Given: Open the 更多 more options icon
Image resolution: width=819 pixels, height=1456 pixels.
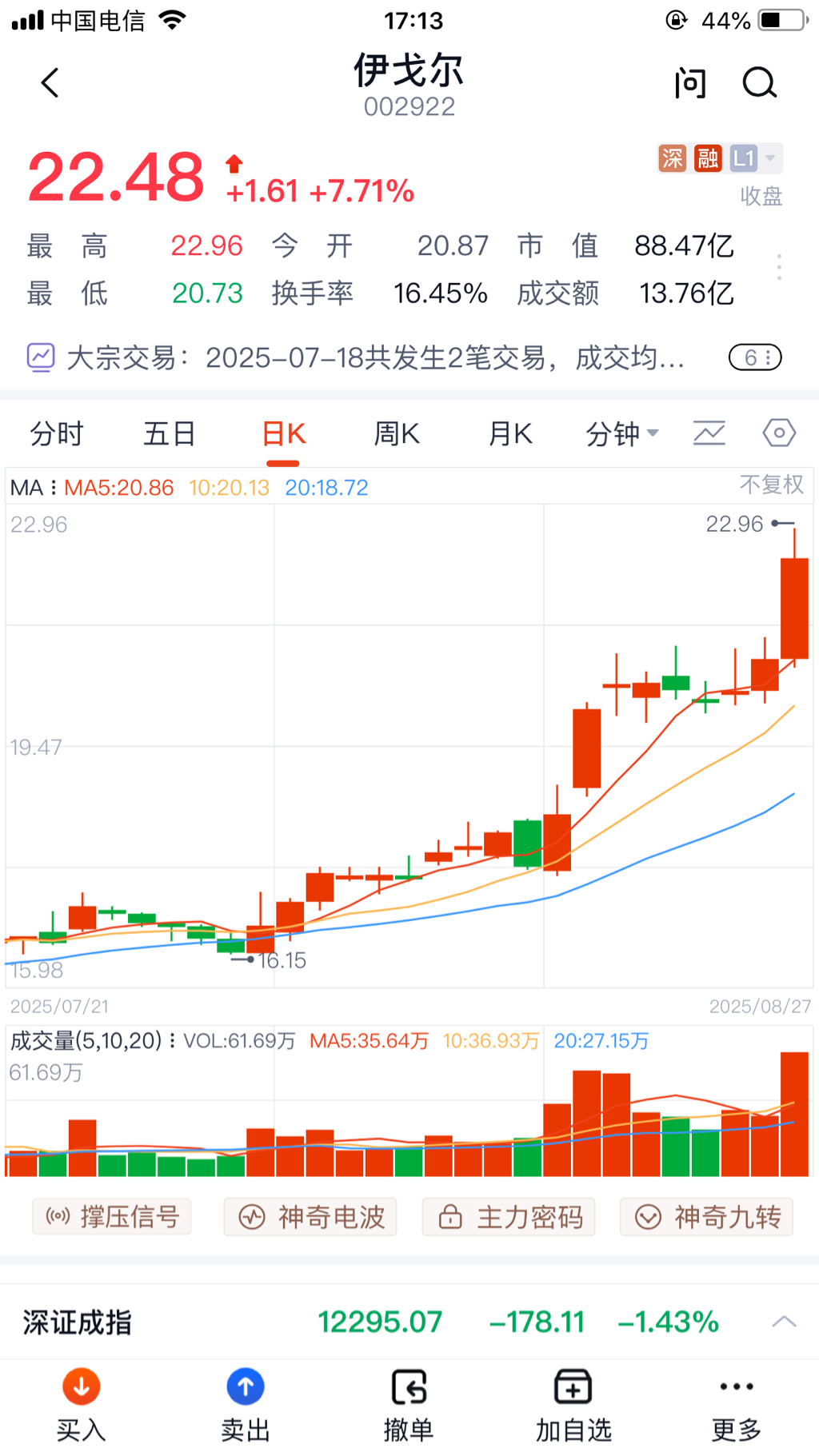Looking at the screenshot, I should point(736,1387).
